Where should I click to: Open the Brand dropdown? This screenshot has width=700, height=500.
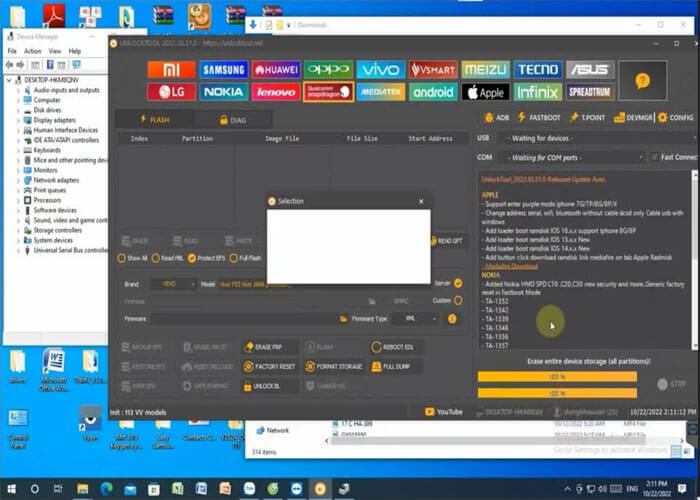click(174, 284)
